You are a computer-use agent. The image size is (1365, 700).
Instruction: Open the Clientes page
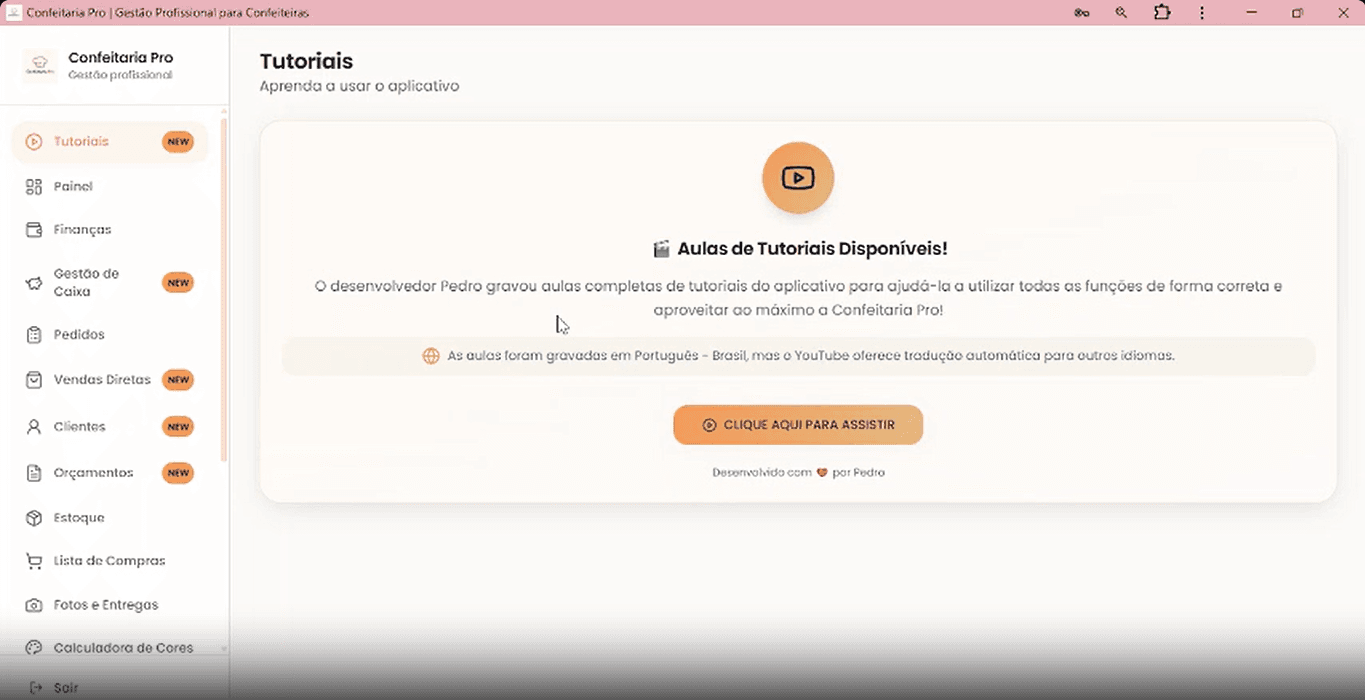[x=110, y=427]
